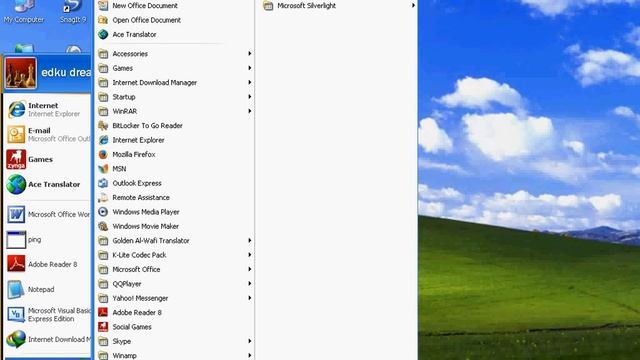Click the Outlook Express icon
The image size is (640, 360).
click(103, 183)
